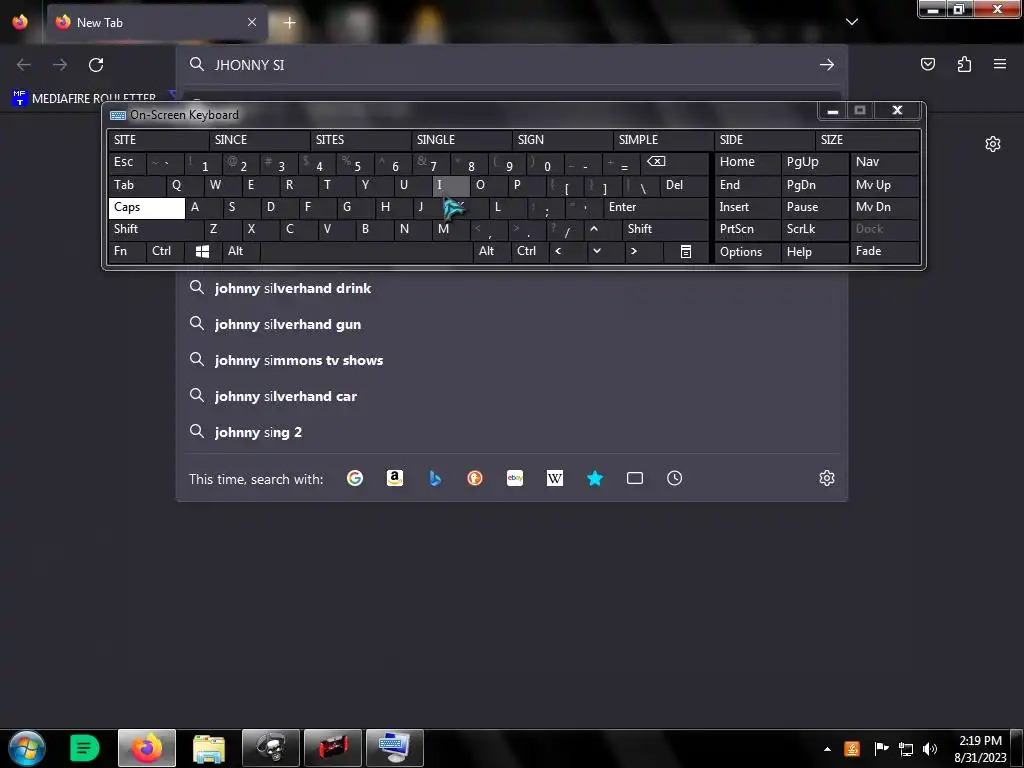Choose suggestion johnny simmons tv shows
Screen dimensions: 1024x768
coord(512,360)
